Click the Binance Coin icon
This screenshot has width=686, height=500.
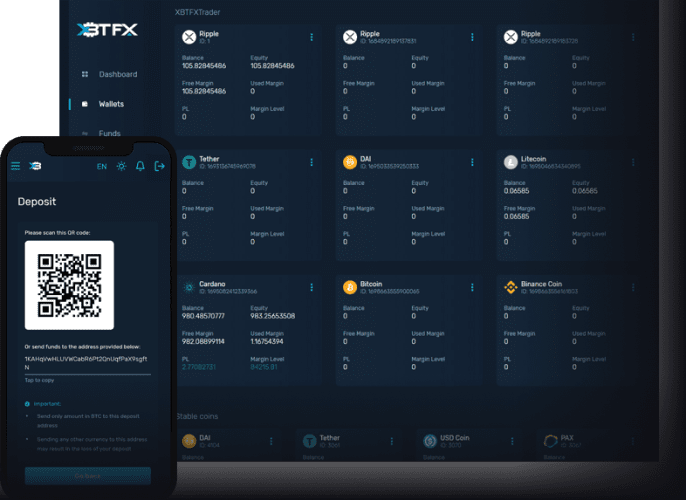click(511, 287)
